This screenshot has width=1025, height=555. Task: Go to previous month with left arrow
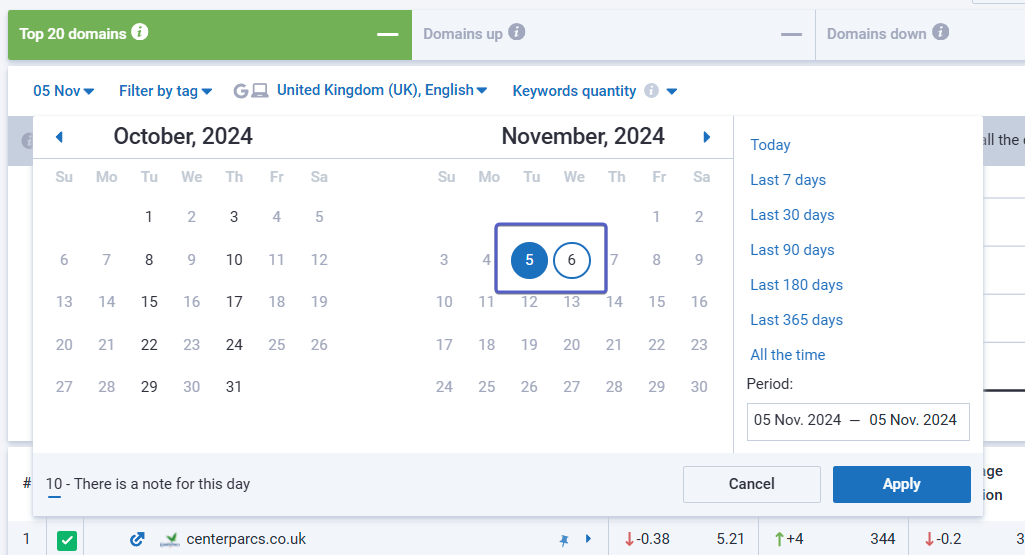coord(59,137)
